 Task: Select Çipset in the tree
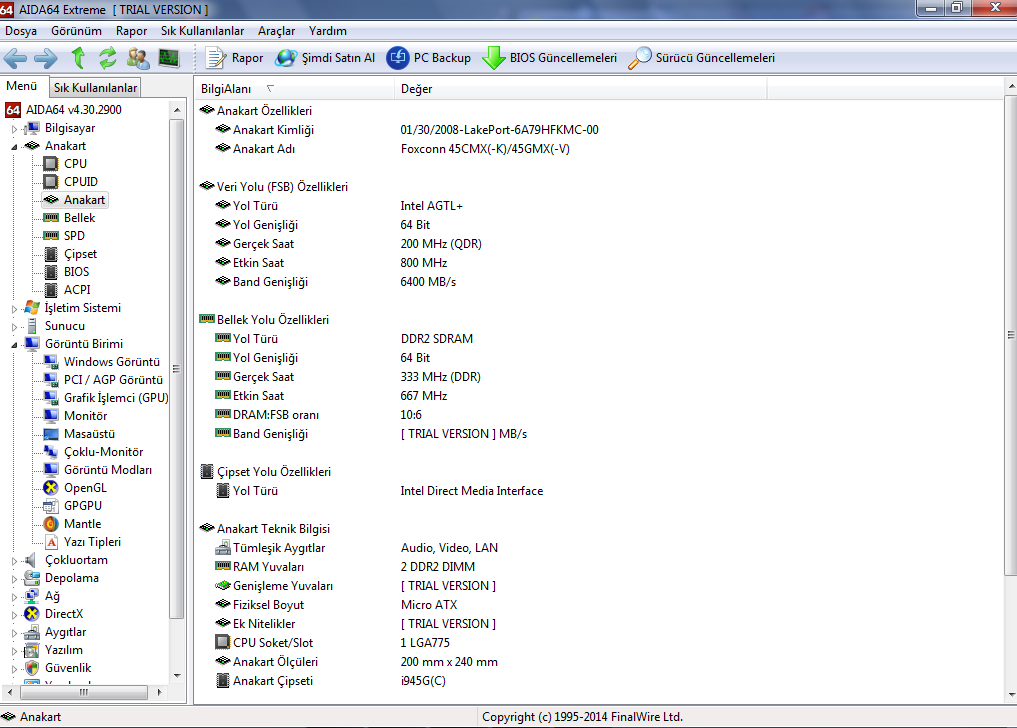(80, 254)
